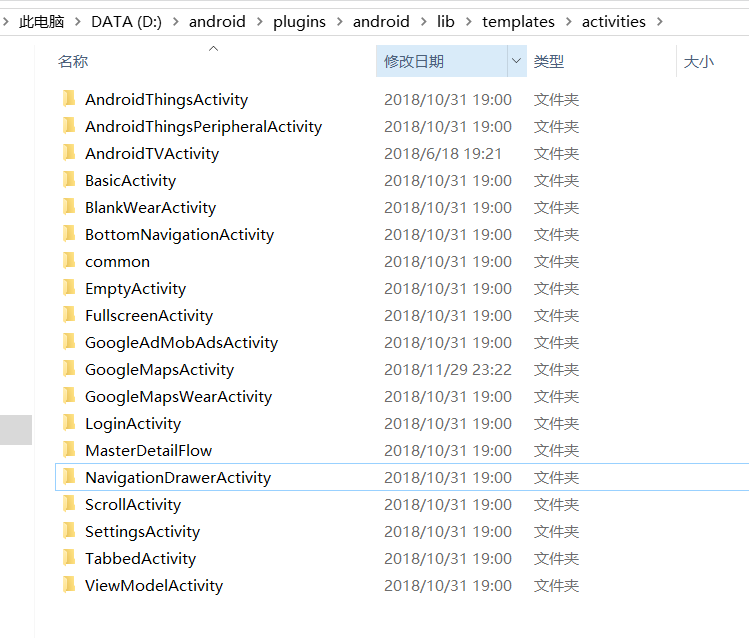Click the 2018/6/18 19:21 date of AndroidTVActivity
Screen dimensions: 749x638
point(443,154)
